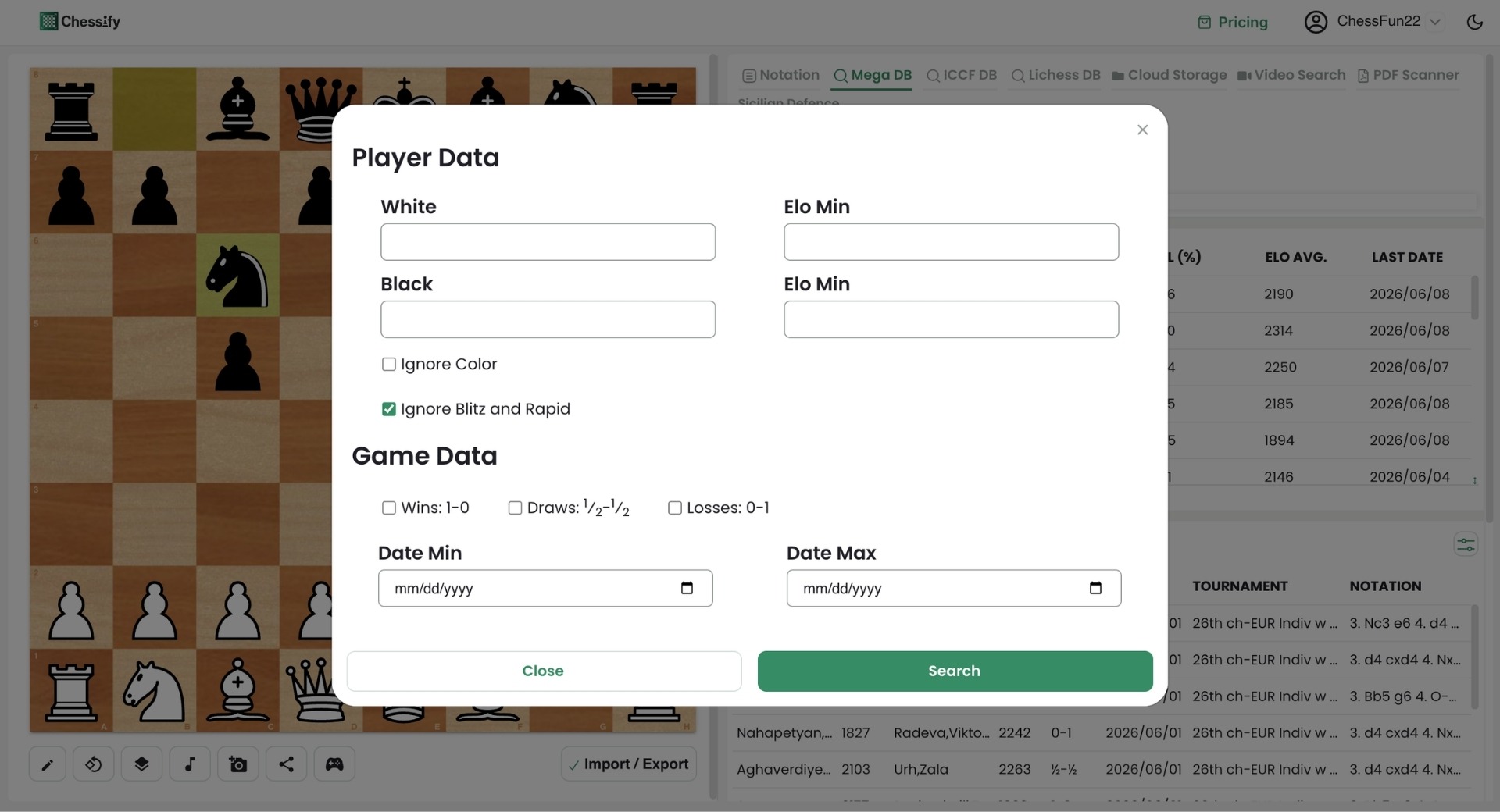
Task: Open the game filter sliders icon
Action: coord(1466,544)
